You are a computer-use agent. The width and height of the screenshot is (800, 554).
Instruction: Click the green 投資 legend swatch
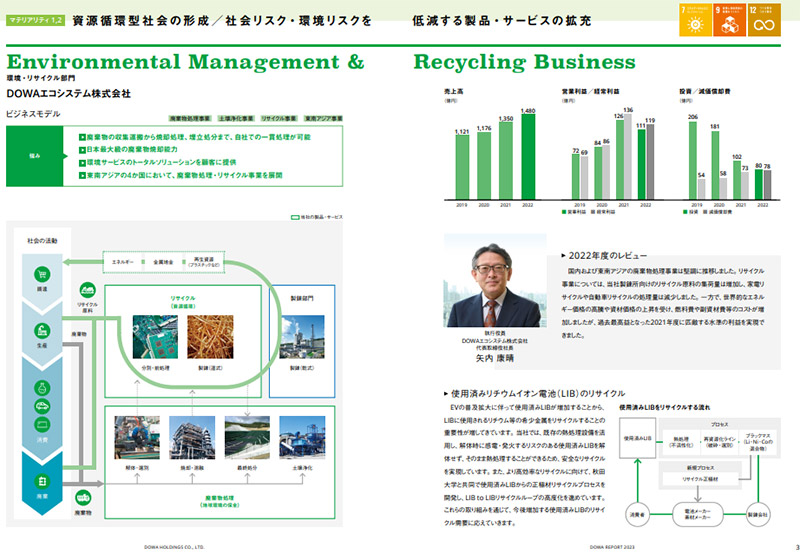click(x=685, y=212)
